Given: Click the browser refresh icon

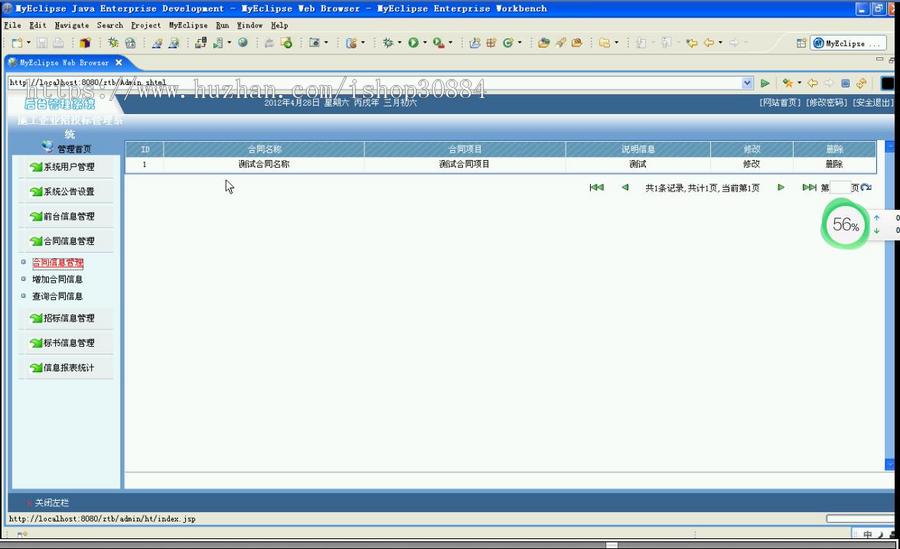Looking at the screenshot, I should click(x=861, y=83).
